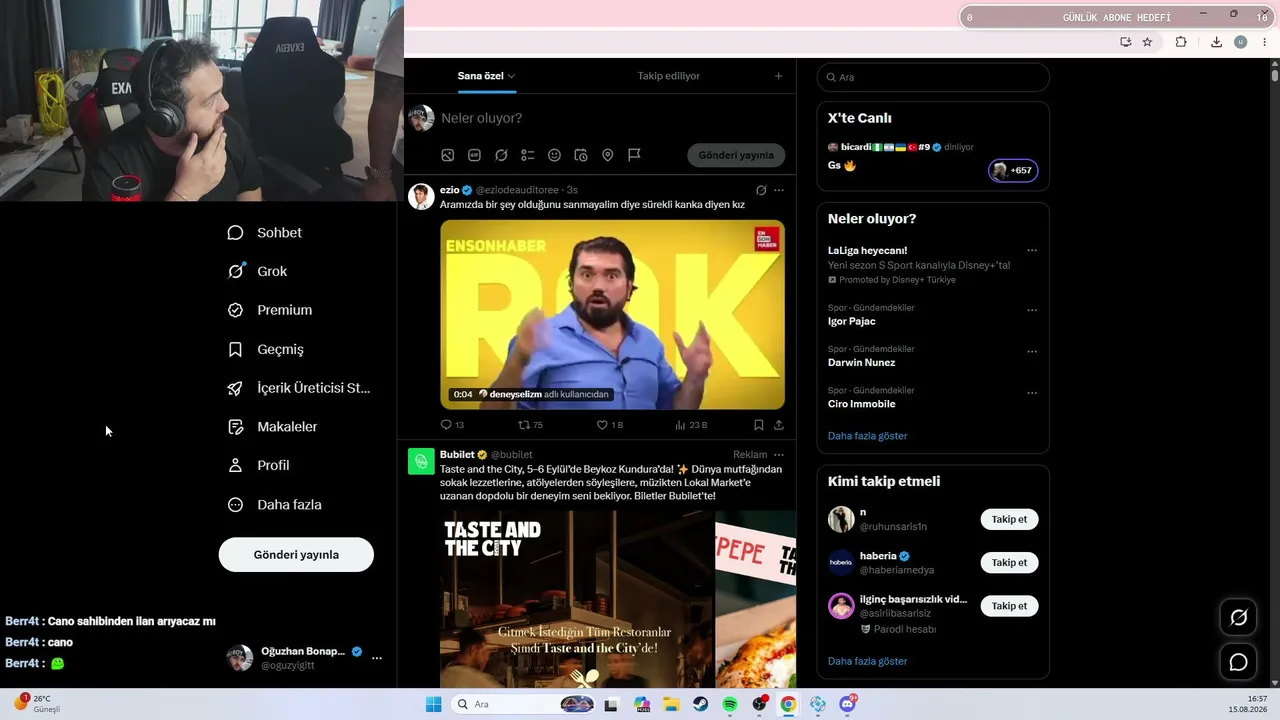Screen dimensions: 1280x720
Task: View analytics of ezio's post (23 B)
Action: (x=691, y=425)
